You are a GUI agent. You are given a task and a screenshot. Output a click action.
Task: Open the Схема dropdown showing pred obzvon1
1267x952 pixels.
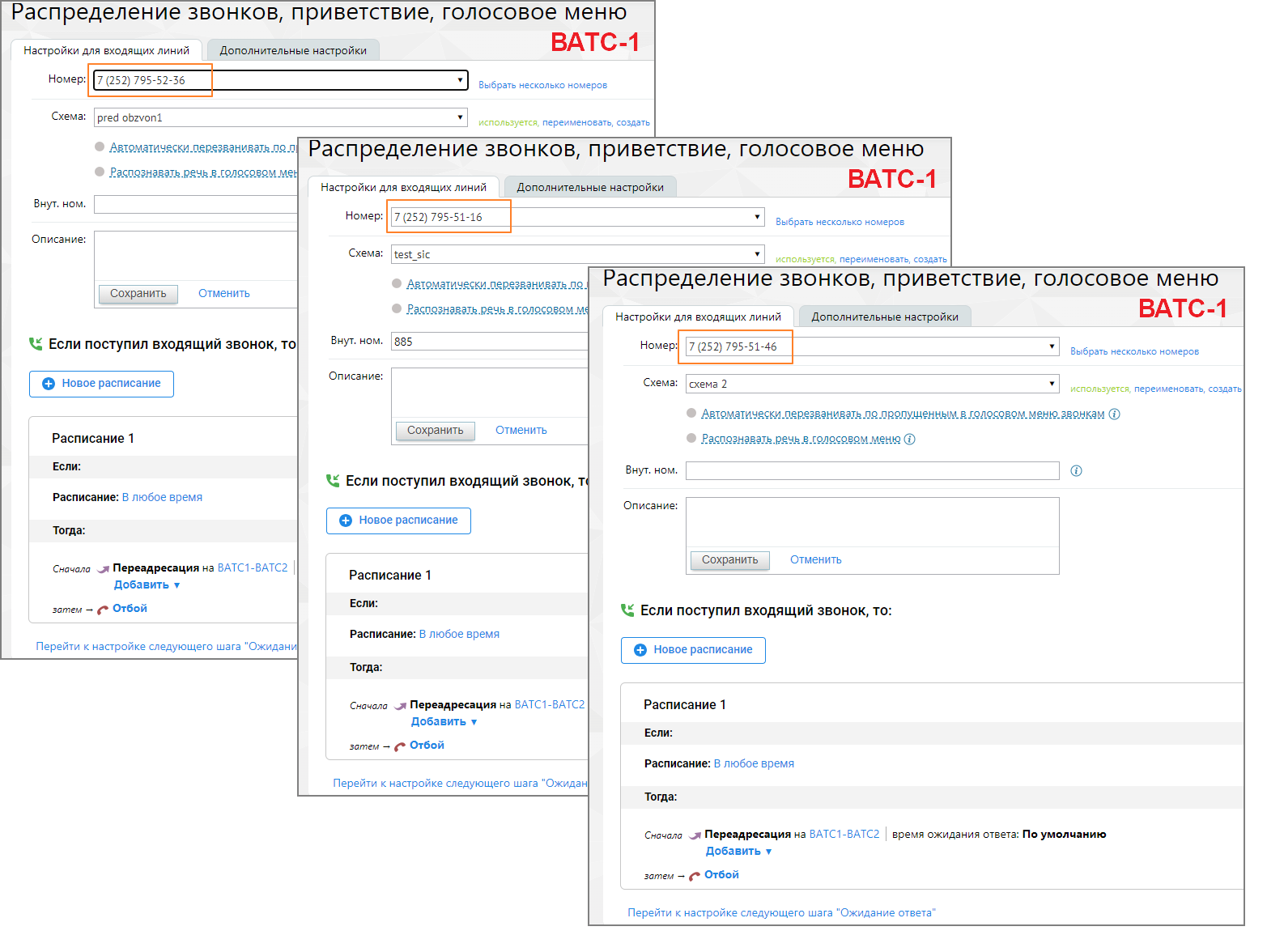pyautogui.click(x=281, y=117)
